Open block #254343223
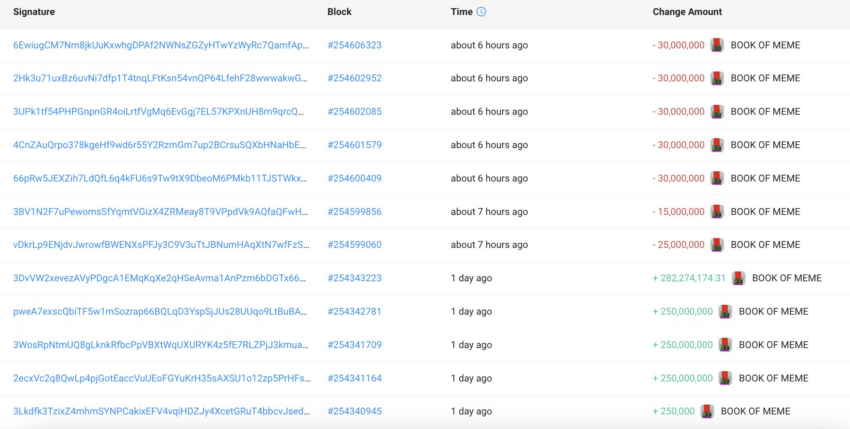 tap(355, 278)
